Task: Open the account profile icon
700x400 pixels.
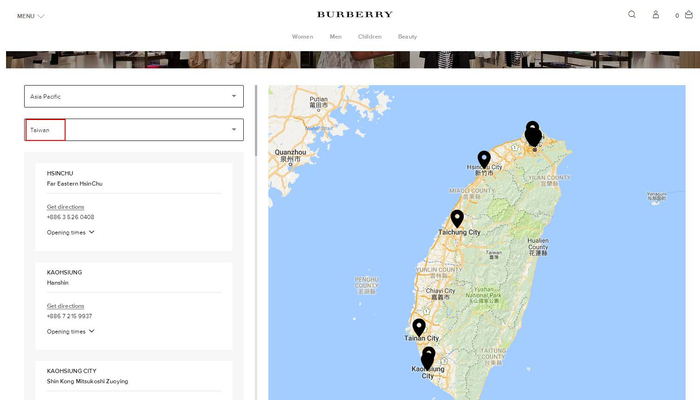Action: [656, 15]
